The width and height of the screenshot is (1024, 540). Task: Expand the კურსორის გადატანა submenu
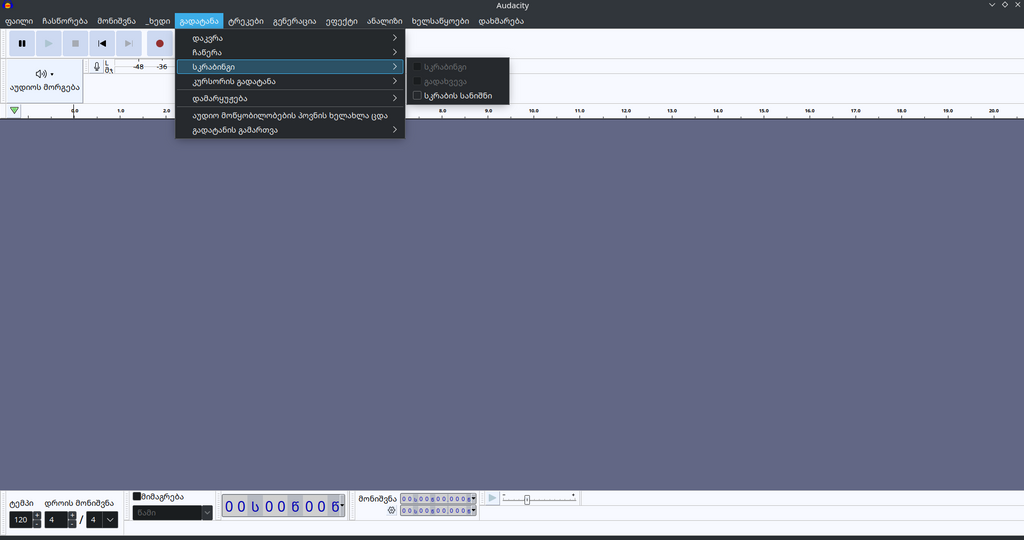click(290, 82)
